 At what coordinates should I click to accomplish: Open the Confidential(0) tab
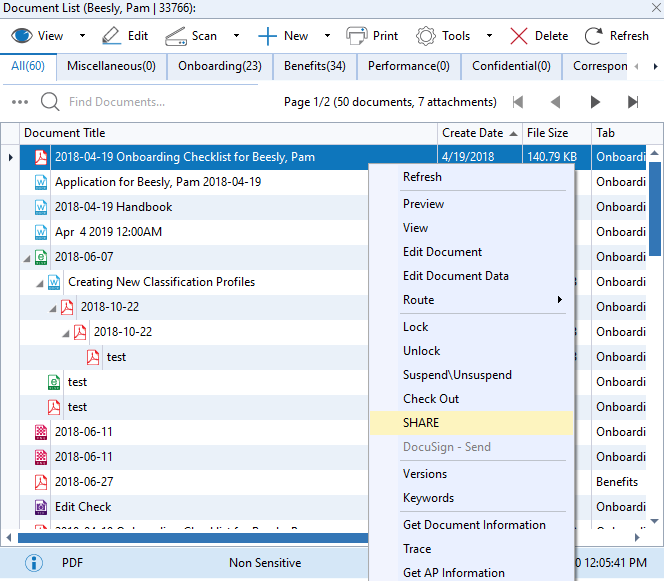[x=511, y=66]
